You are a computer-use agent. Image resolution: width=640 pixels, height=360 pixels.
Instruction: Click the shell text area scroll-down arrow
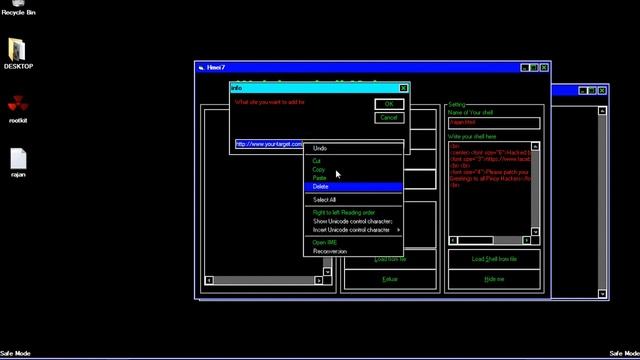click(x=535, y=232)
